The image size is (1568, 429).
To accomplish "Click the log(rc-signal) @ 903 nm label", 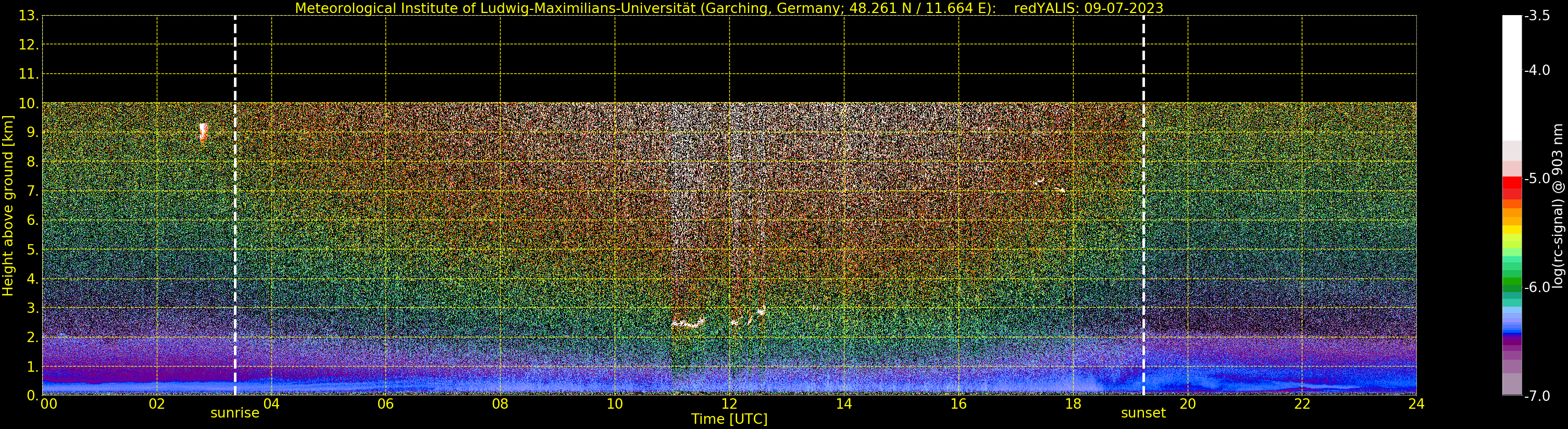I will pyautogui.click(x=1558, y=206).
